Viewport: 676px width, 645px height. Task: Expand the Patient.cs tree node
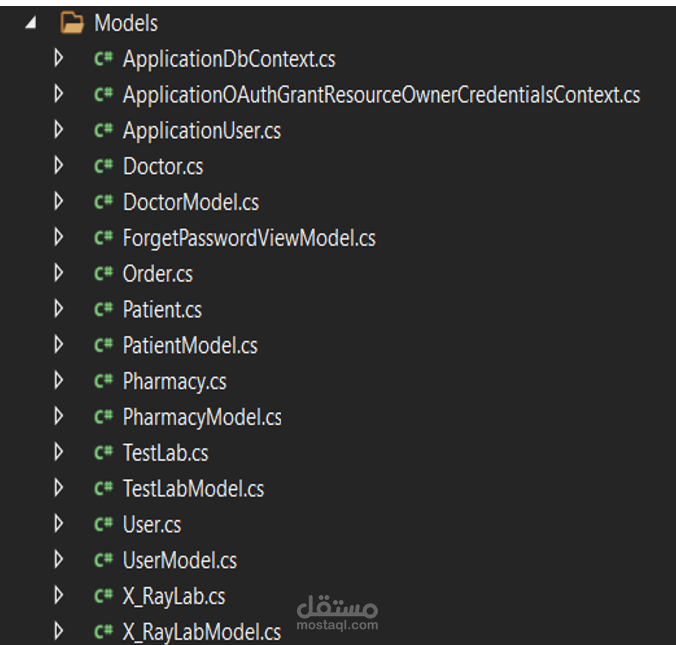point(58,309)
